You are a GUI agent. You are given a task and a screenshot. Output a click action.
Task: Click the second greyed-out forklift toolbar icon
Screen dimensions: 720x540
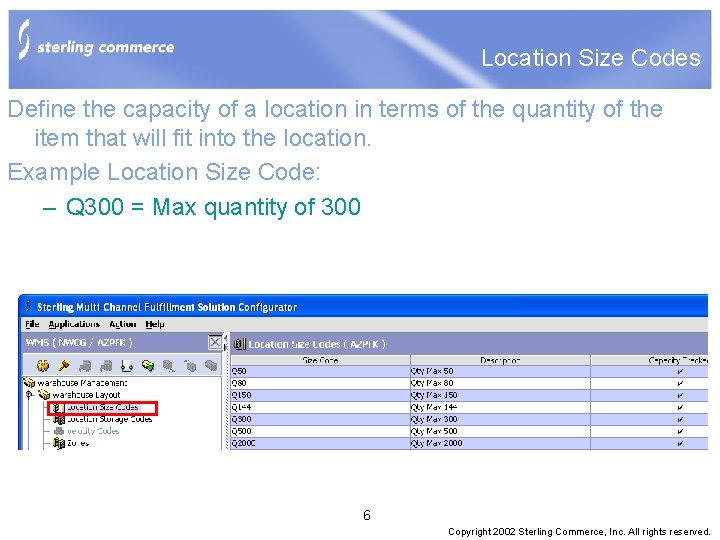(106, 366)
